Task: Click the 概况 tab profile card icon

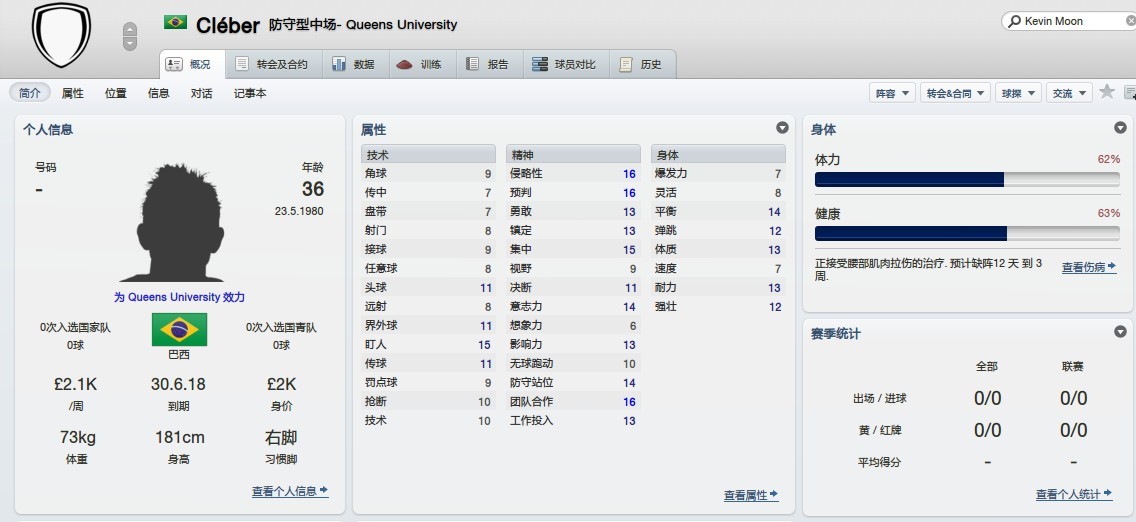Action: tap(174, 64)
